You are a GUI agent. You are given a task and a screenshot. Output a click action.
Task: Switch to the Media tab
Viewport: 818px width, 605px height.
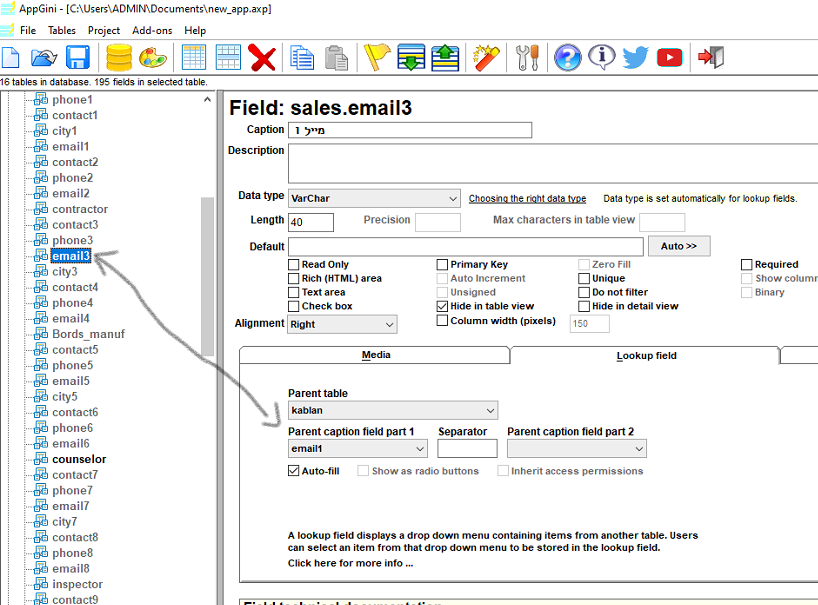[375, 355]
